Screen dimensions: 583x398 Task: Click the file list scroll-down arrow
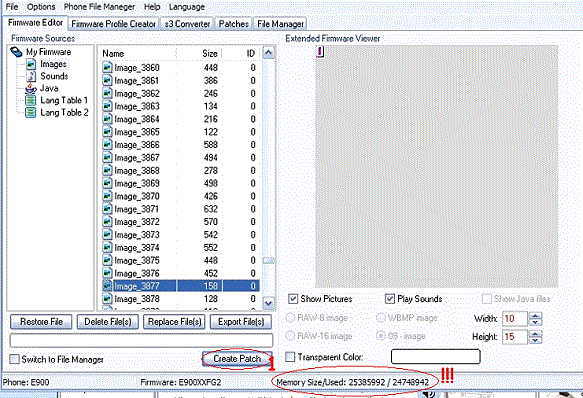268,304
